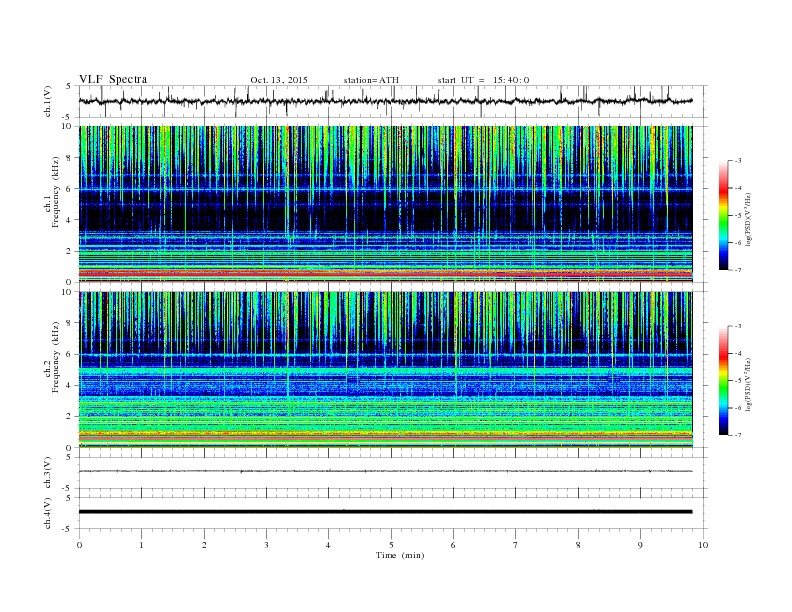Click the "1" tick label on the time axis

(x=141, y=545)
